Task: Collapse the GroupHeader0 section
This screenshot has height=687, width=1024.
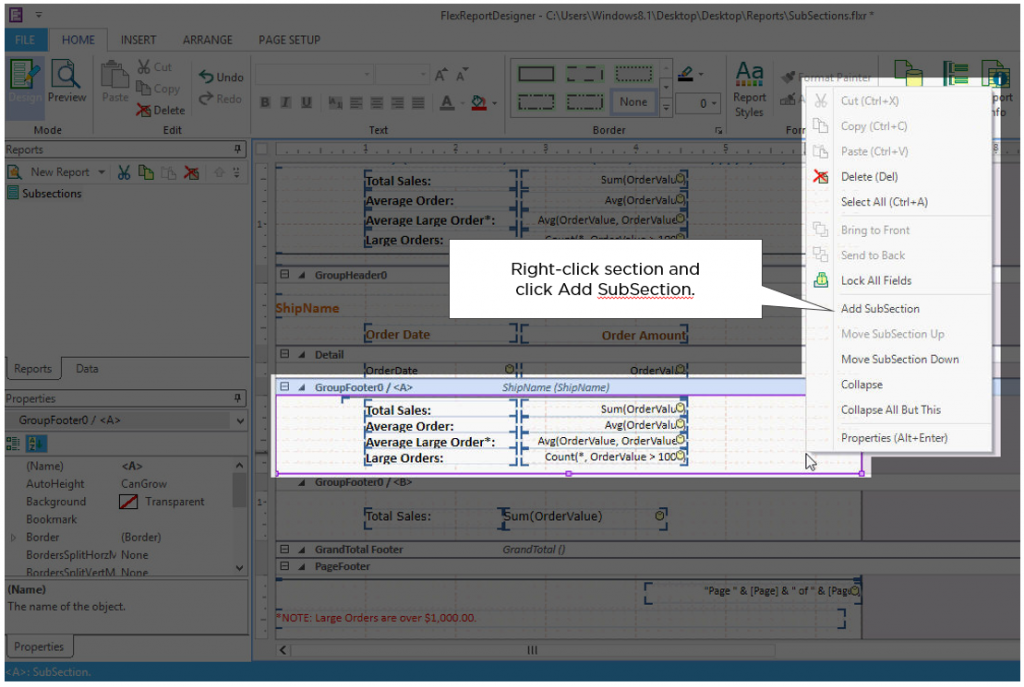Action: point(285,275)
